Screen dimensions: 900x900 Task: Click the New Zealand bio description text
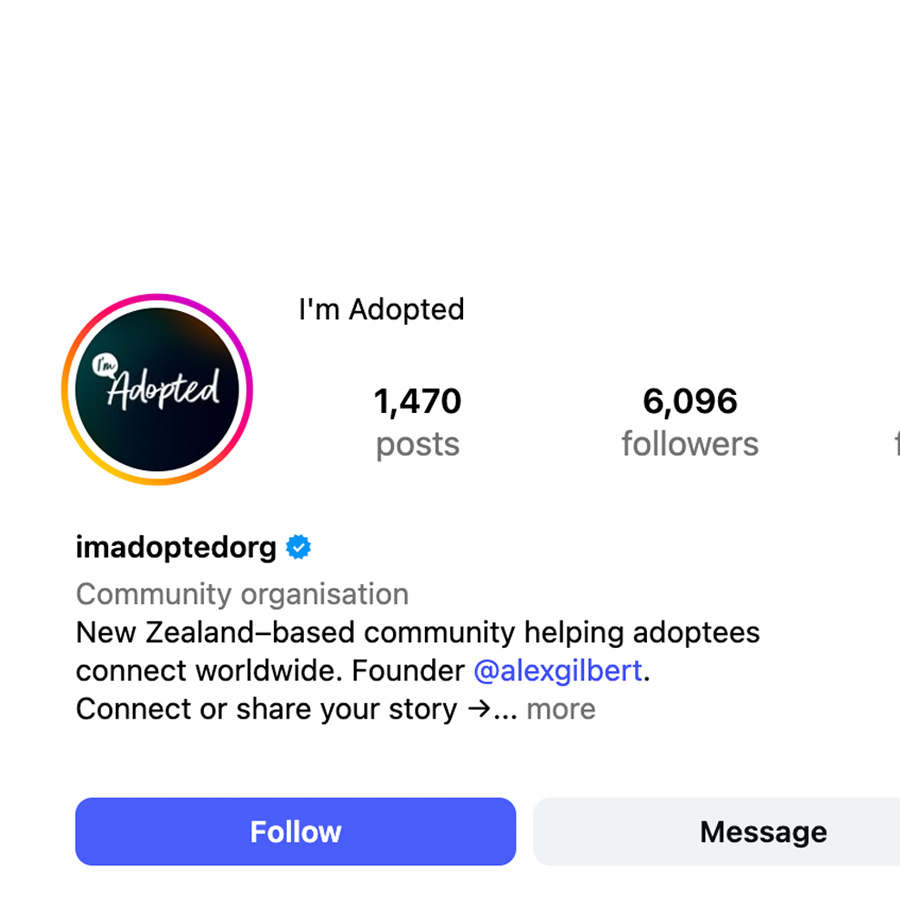click(x=417, y=632)
